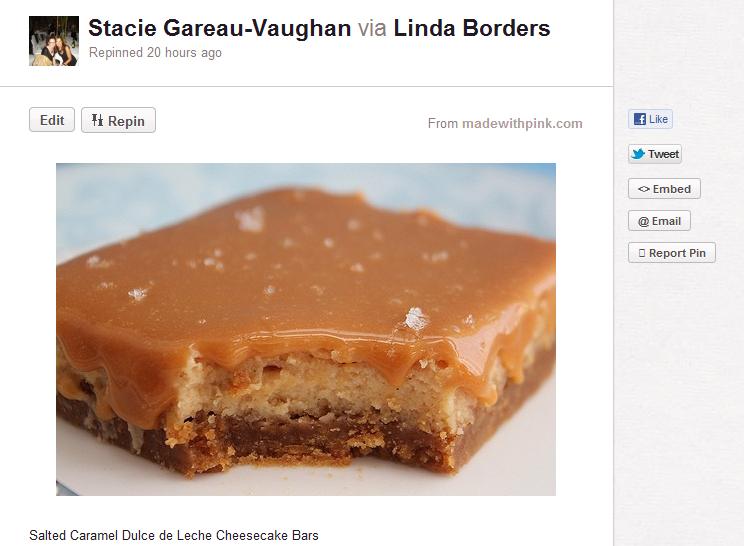Click the pin icon inside Repin
744x546 pixels.
97,120
